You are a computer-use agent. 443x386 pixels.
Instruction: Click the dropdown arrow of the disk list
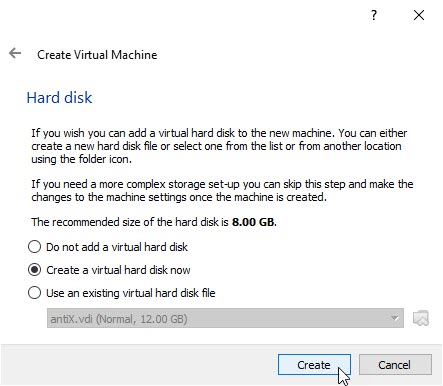395,319
